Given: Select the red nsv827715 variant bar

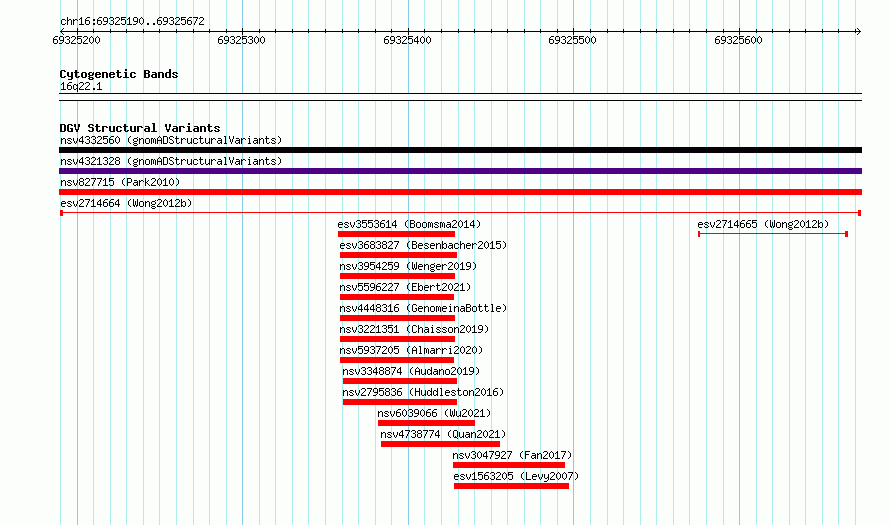Looking at the screenshot, I should point(460,192).
